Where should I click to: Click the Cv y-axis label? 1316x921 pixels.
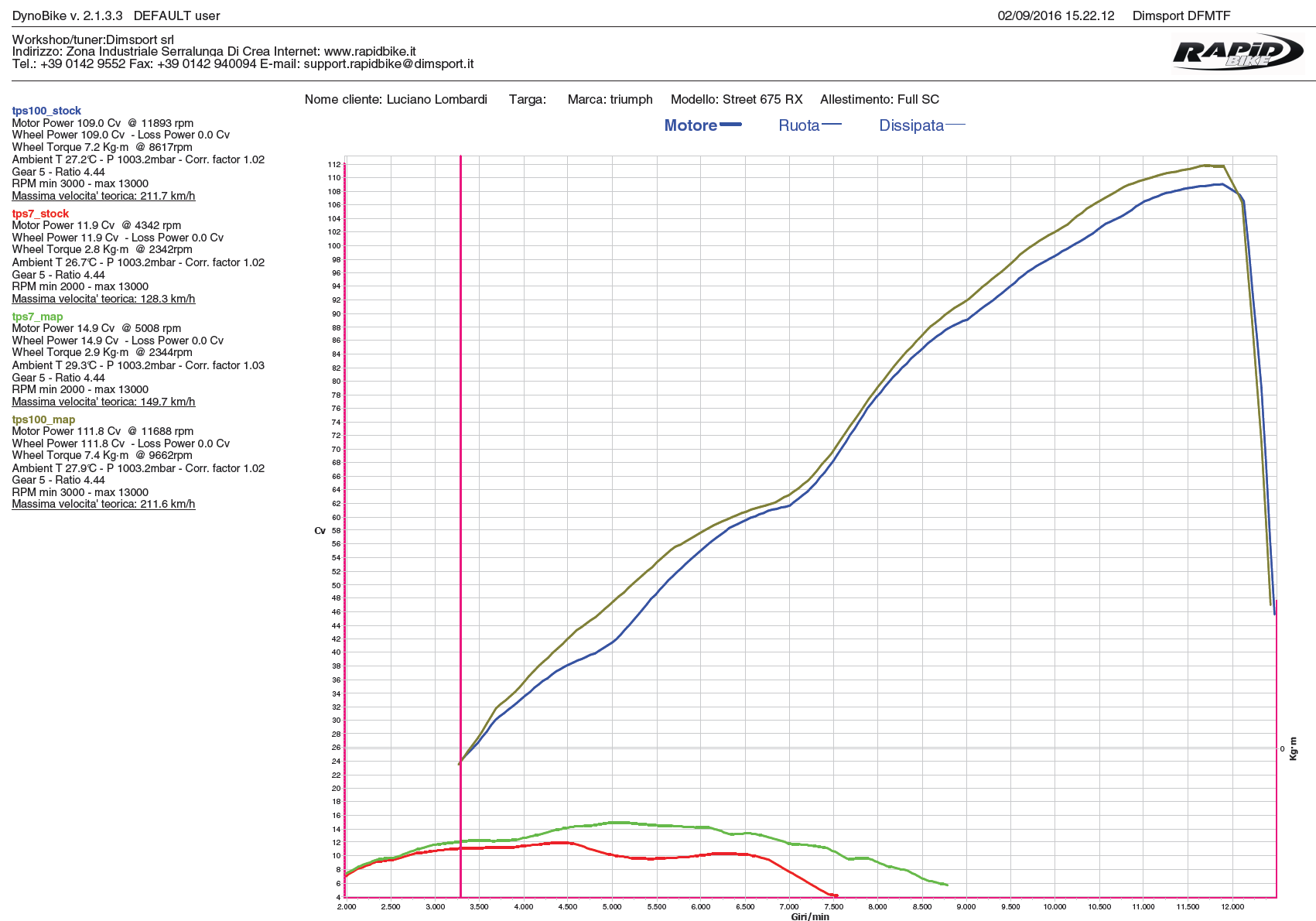coord(320,531)
